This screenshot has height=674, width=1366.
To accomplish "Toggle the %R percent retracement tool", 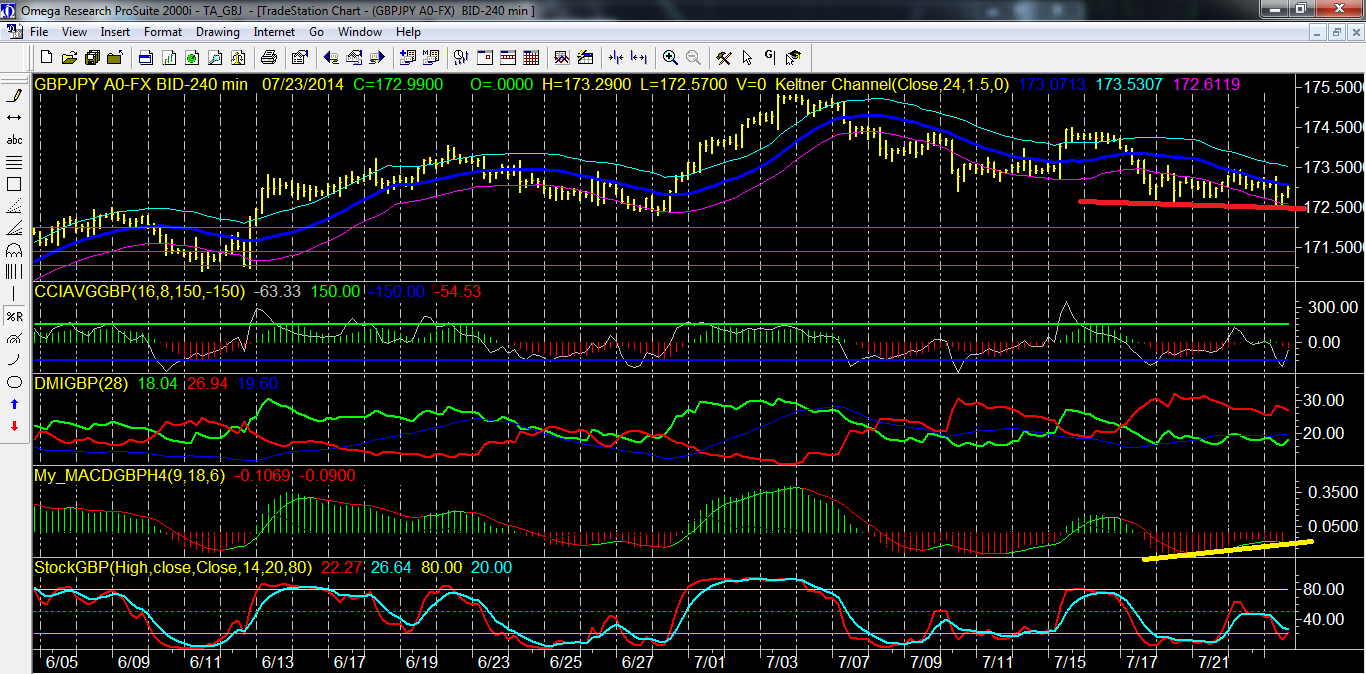I will coord(14,316).
